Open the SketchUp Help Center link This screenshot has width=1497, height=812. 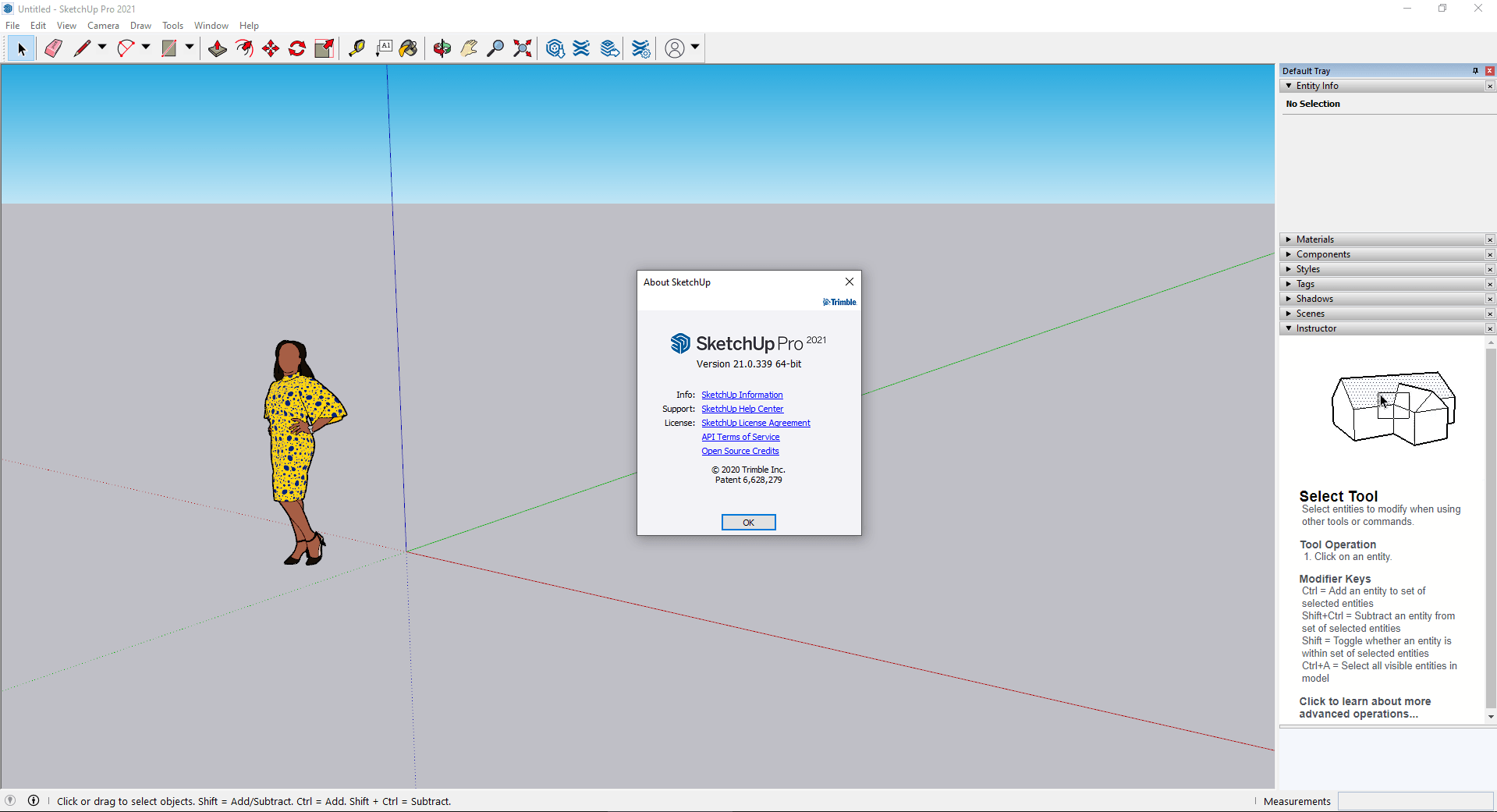coord(742,409)
